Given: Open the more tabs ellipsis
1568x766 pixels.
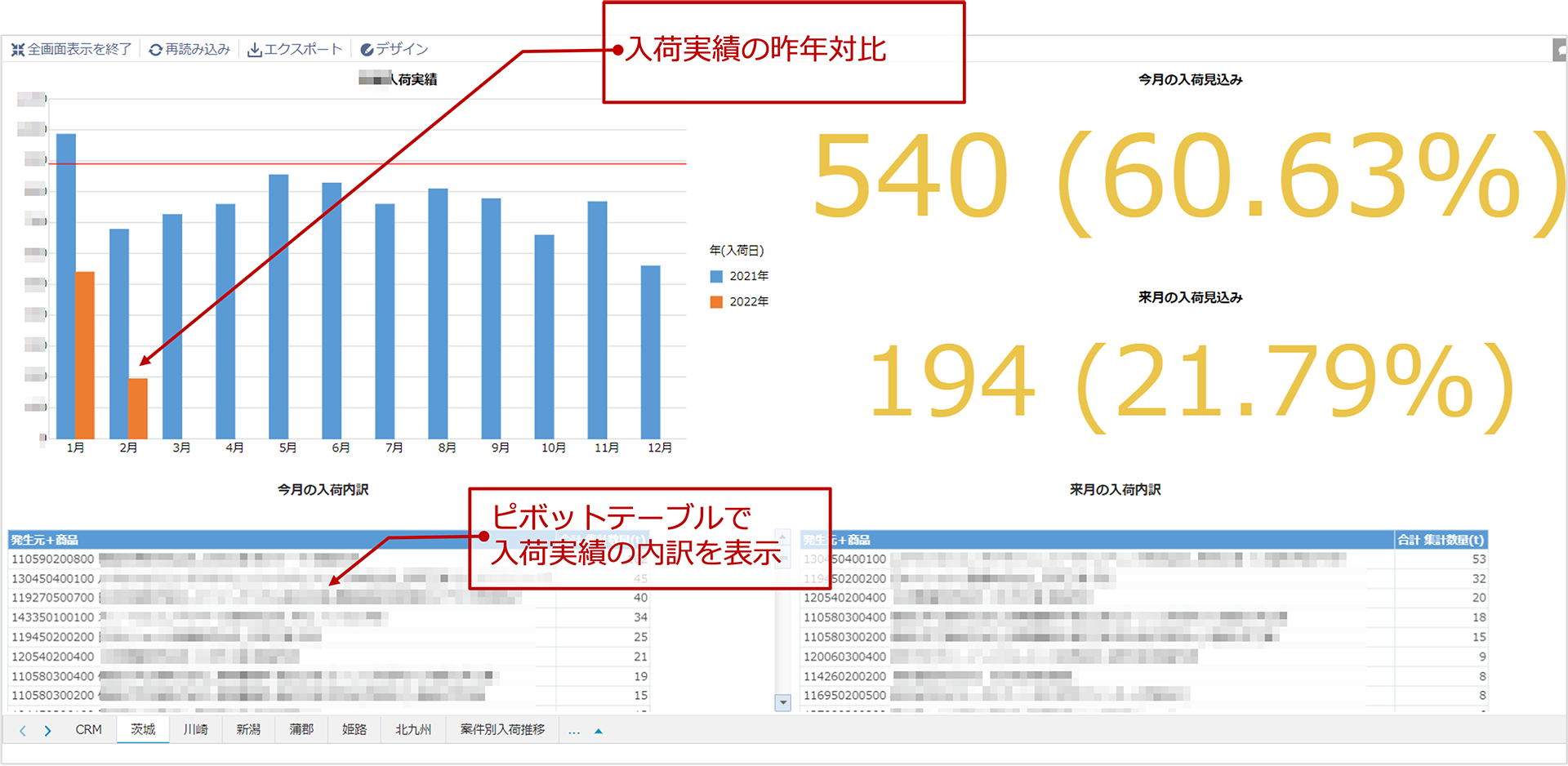Looking at the screenshot, I should tap(574, 731).
